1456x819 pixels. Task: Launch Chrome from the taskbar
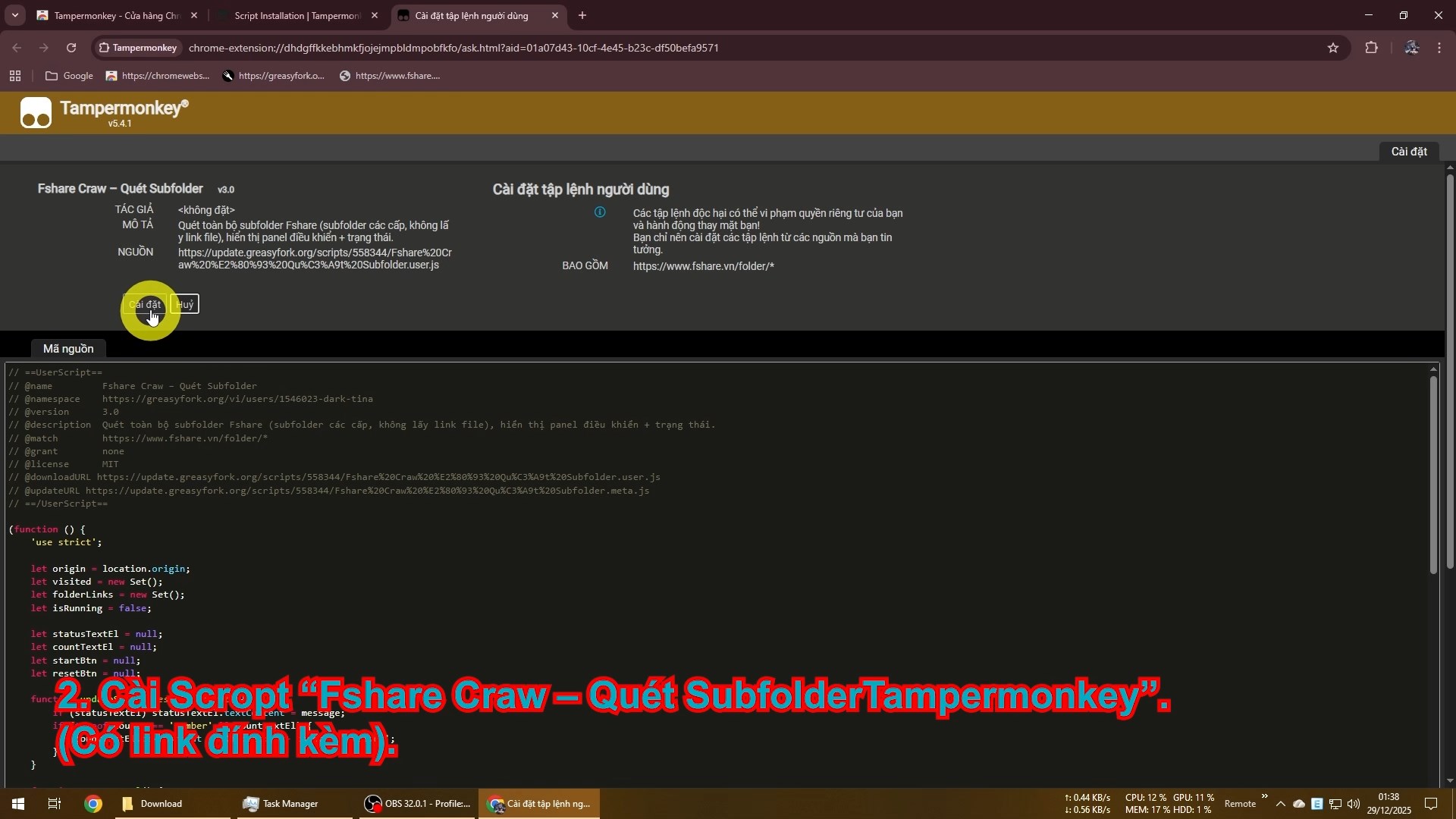tap(93, 804)
